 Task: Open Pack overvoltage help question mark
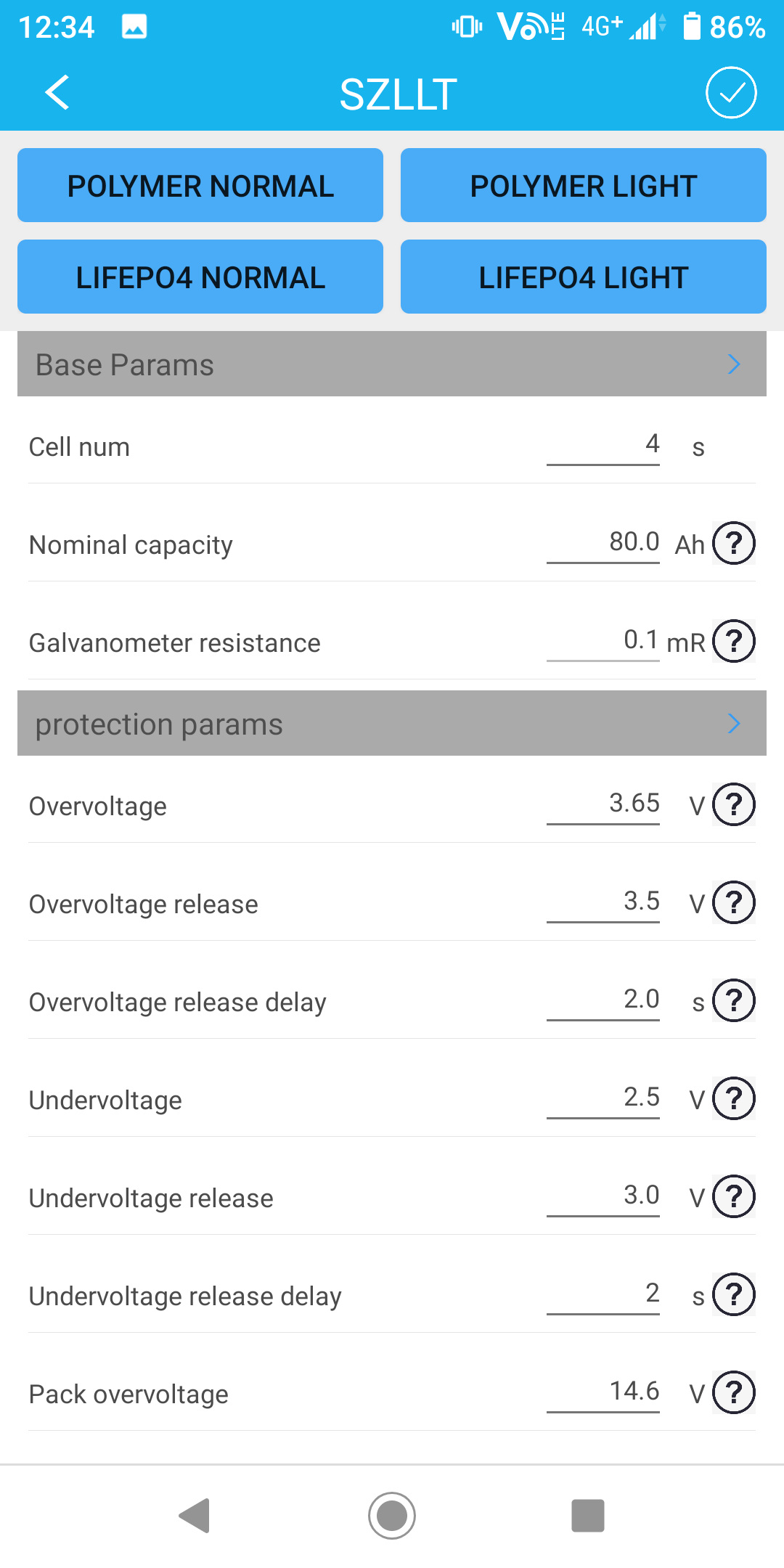pyautogui.click(x=734, y=1392)
